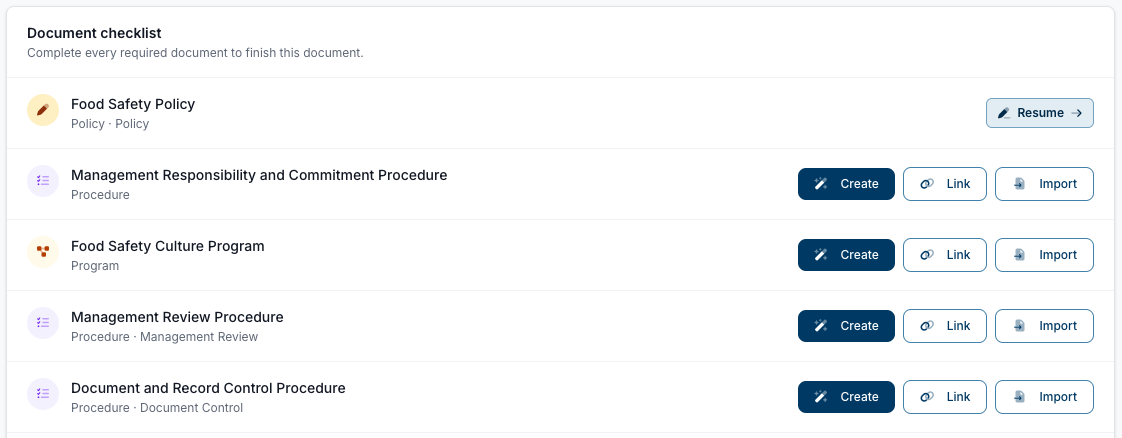The width and height of the screenshot is (1122, 438).
Task: Resume editing the Food Safety Policy
Action: [1040, 113]
